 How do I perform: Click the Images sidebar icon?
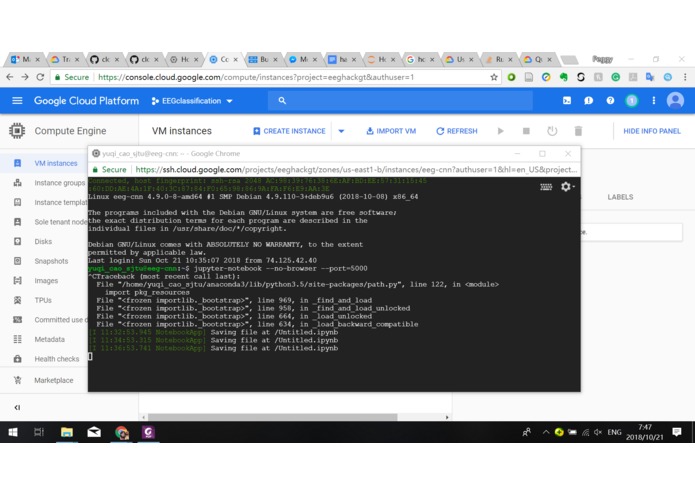click(17, 280)
